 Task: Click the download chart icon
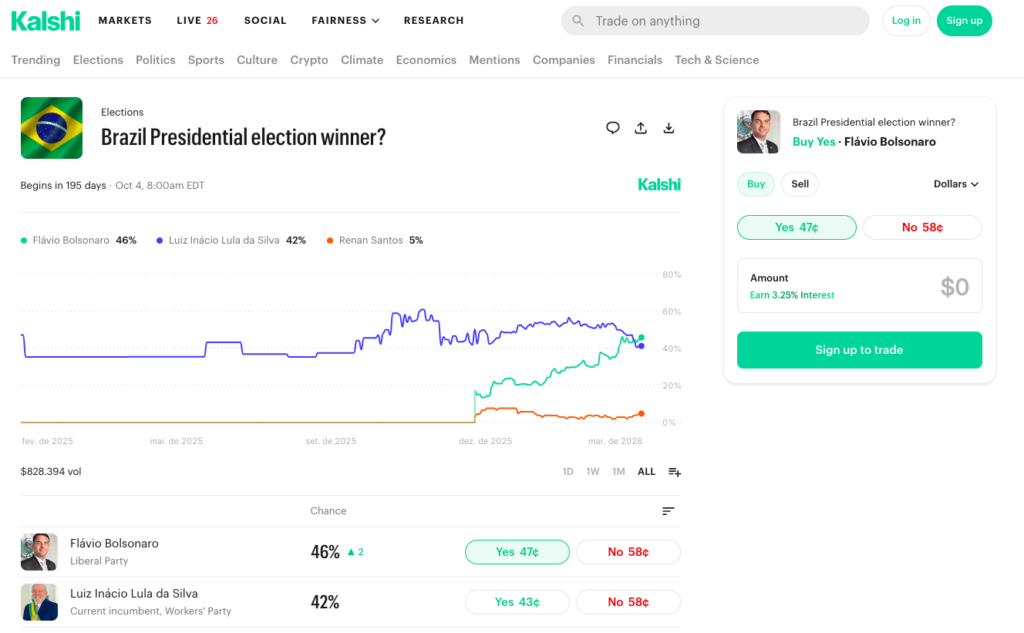point(669,128)
